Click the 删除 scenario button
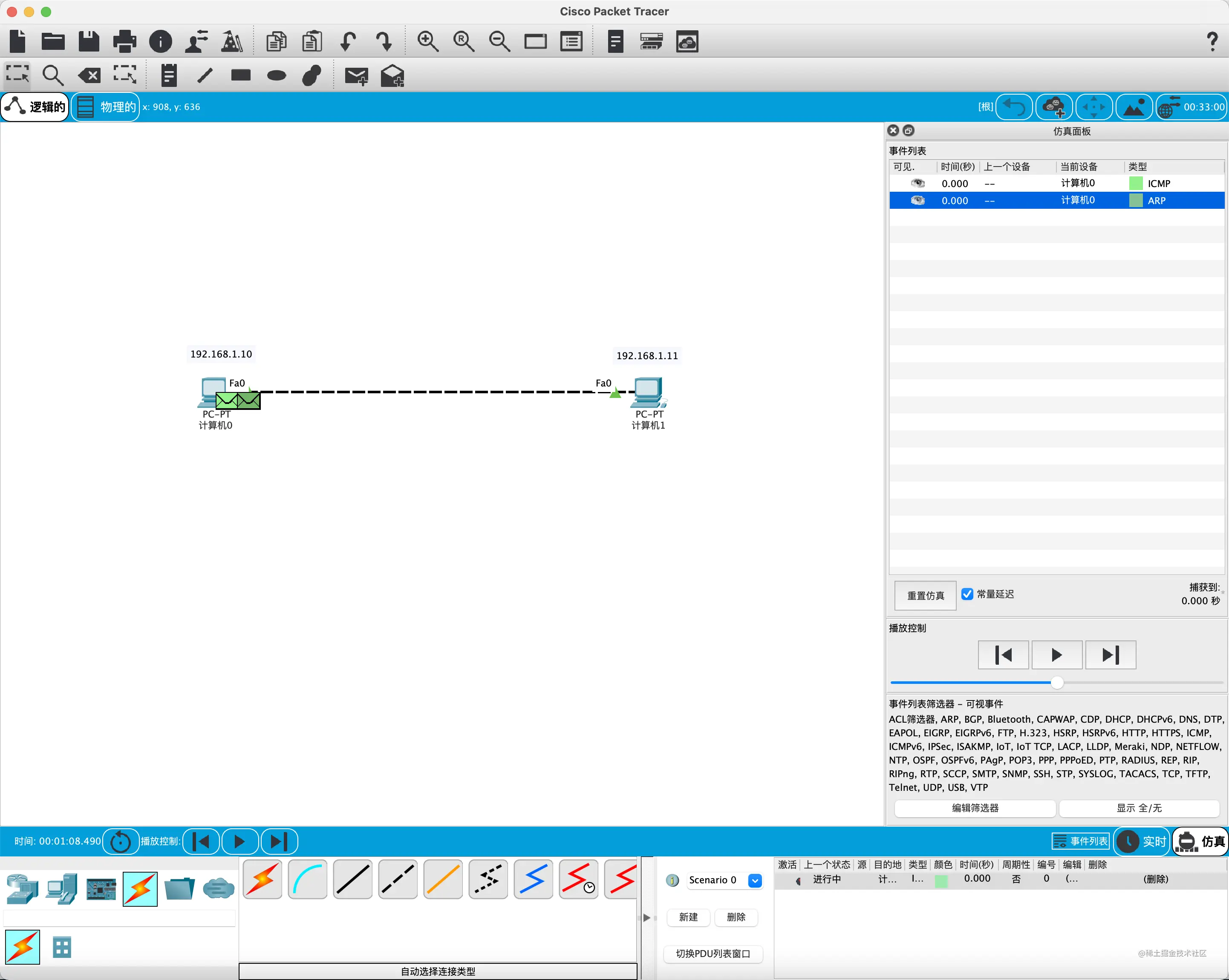The width and height of the screenshot is (1229, 980). (x=736, y=917)
